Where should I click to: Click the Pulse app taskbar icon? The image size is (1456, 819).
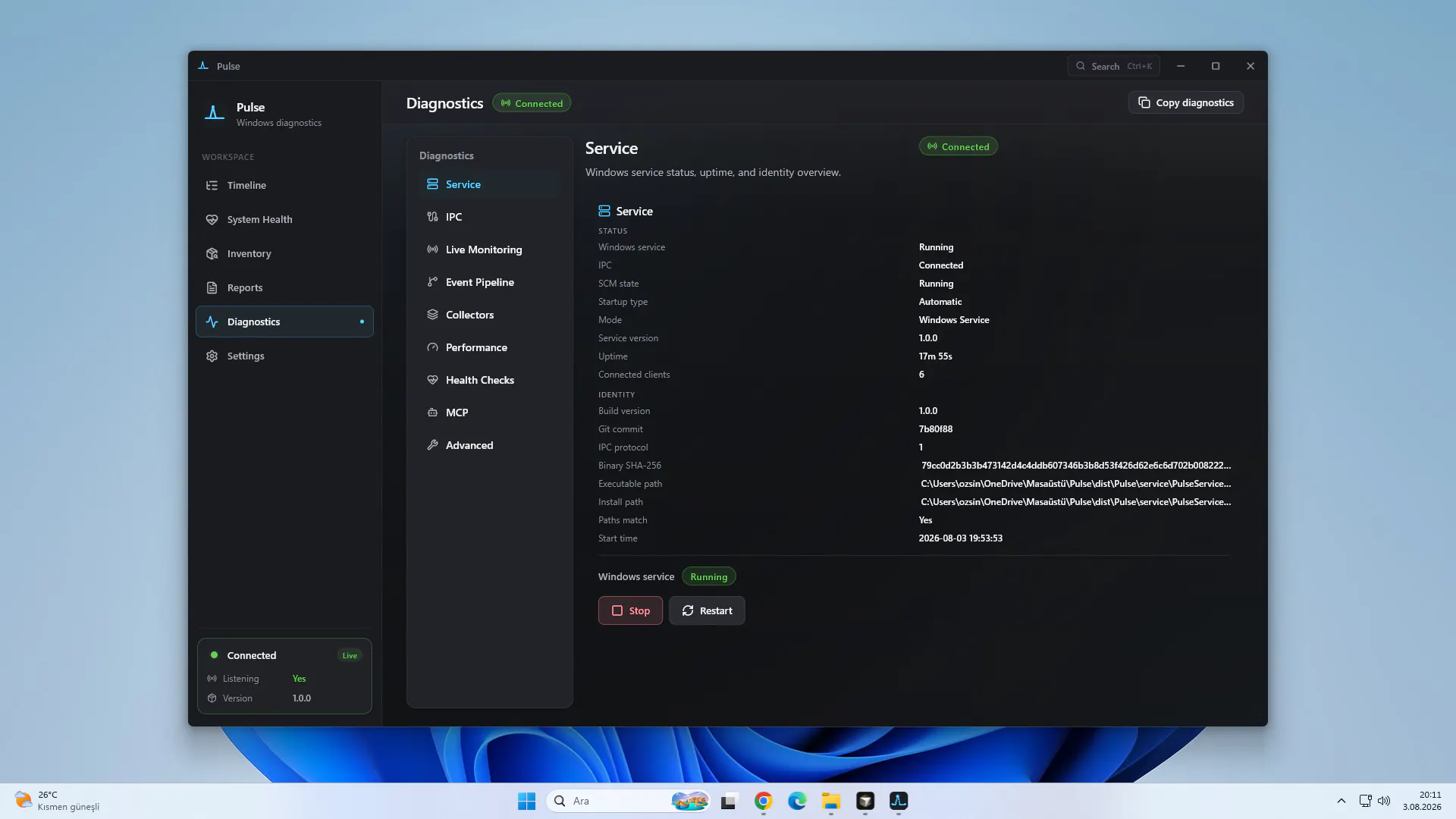(x=899, y=801)
